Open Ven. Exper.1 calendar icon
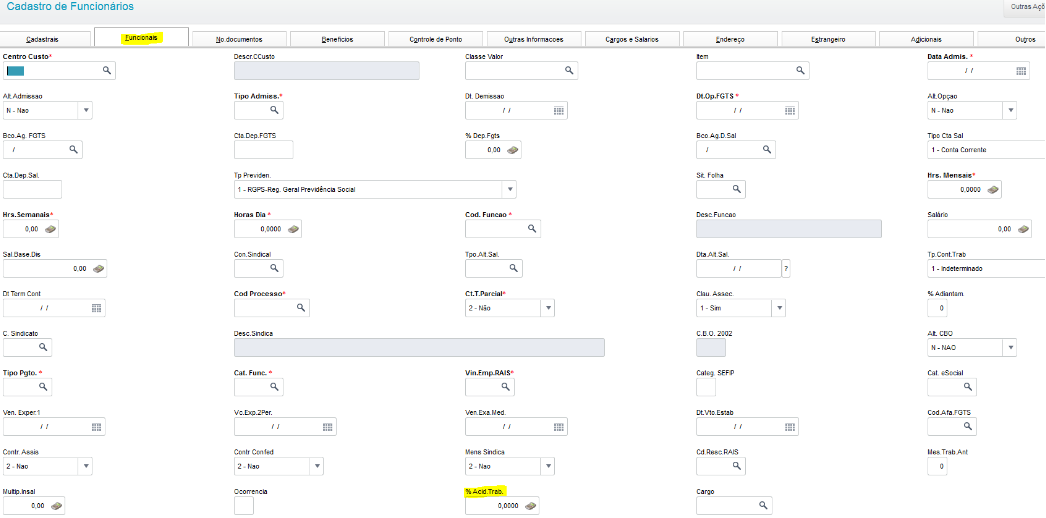 click(96, 427)
